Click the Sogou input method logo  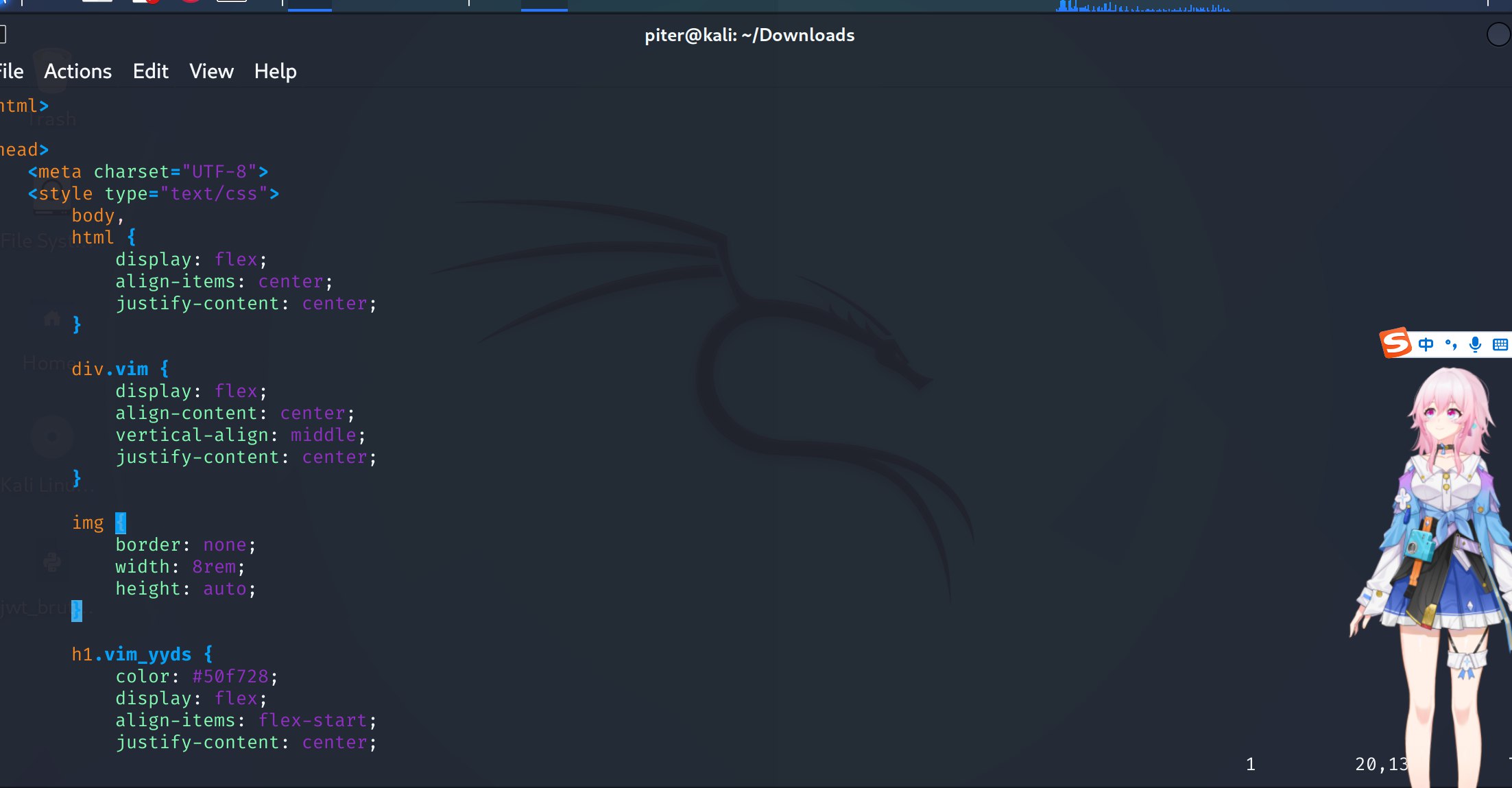click(1395, 343)
